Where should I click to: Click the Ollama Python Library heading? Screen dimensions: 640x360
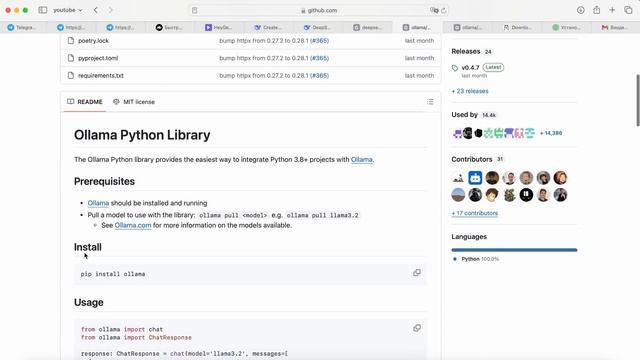pyautogui.click(x=142, y=135)
